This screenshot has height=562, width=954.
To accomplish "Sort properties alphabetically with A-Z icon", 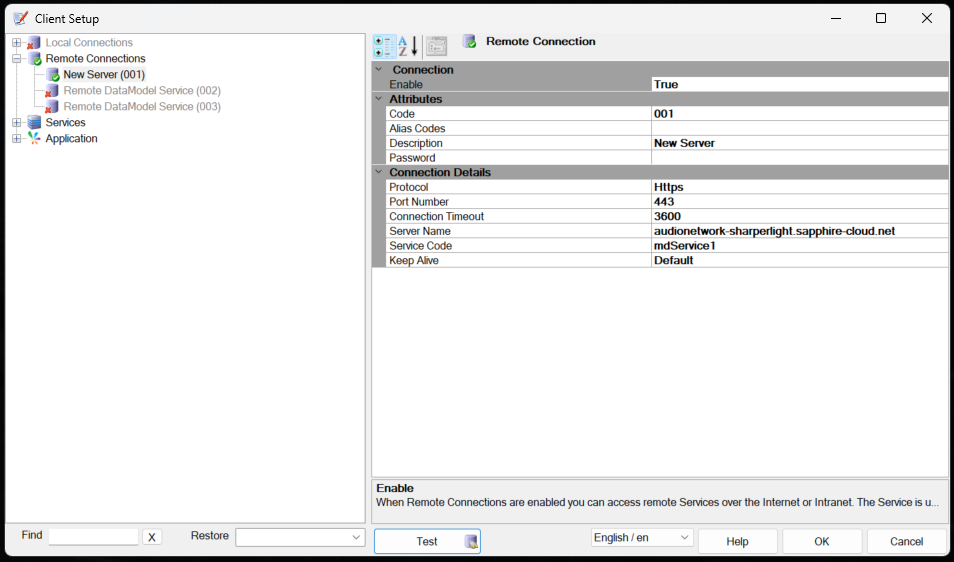I will [407, 46].
